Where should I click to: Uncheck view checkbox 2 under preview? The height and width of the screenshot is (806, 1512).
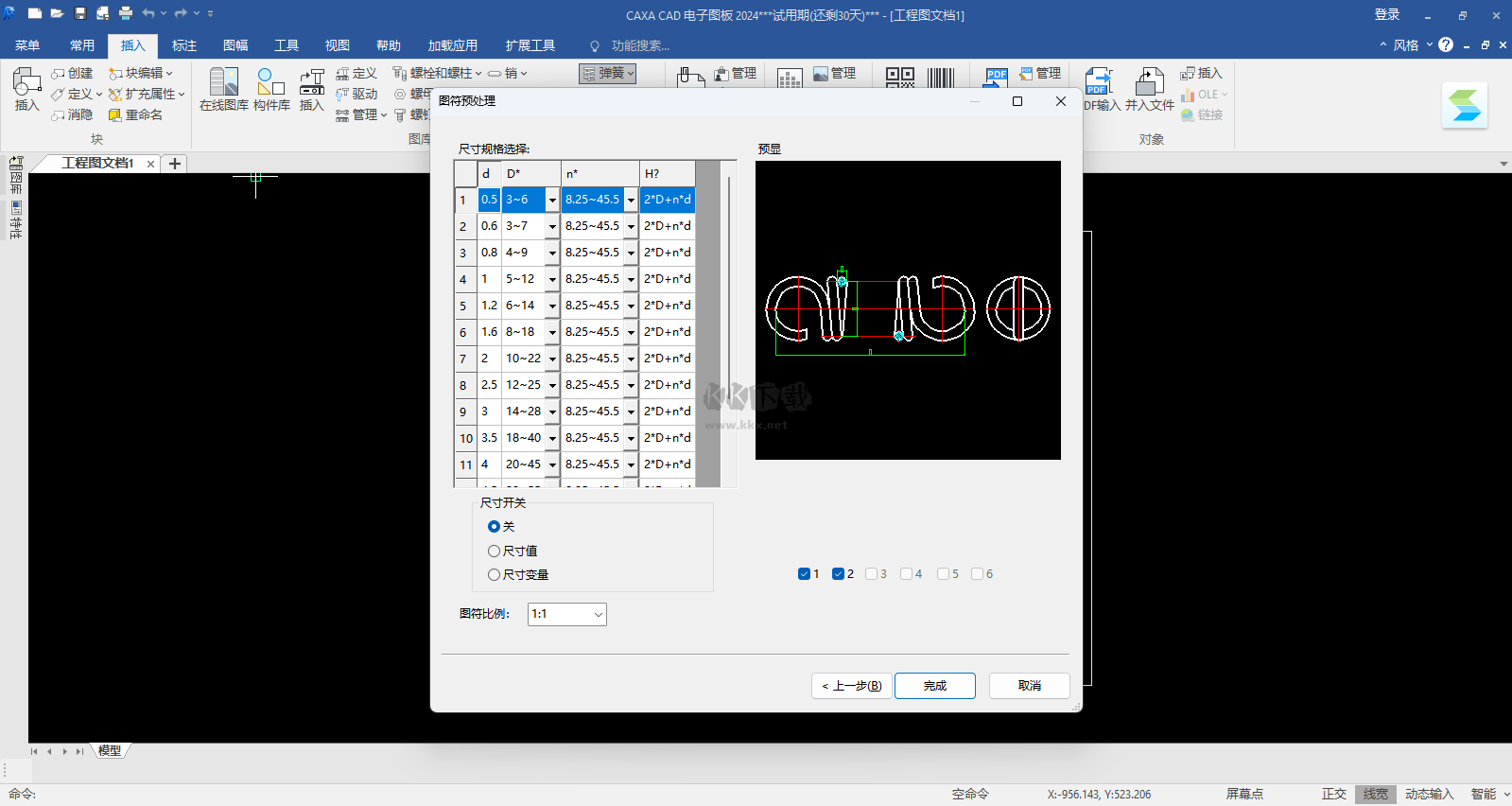pos(838,573)
